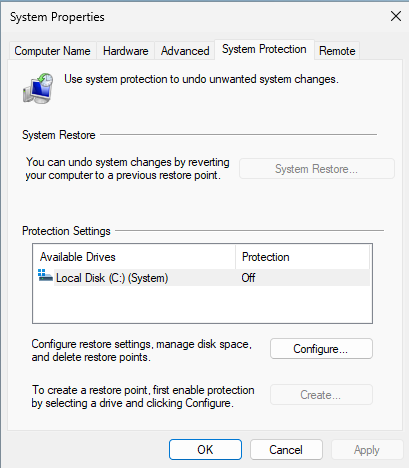The image size is (409, 468).
Task: Click the Protection column header
Action: click(302, 257)
